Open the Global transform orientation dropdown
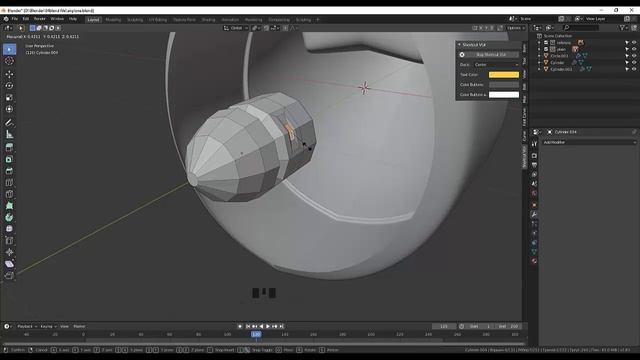 236,28
